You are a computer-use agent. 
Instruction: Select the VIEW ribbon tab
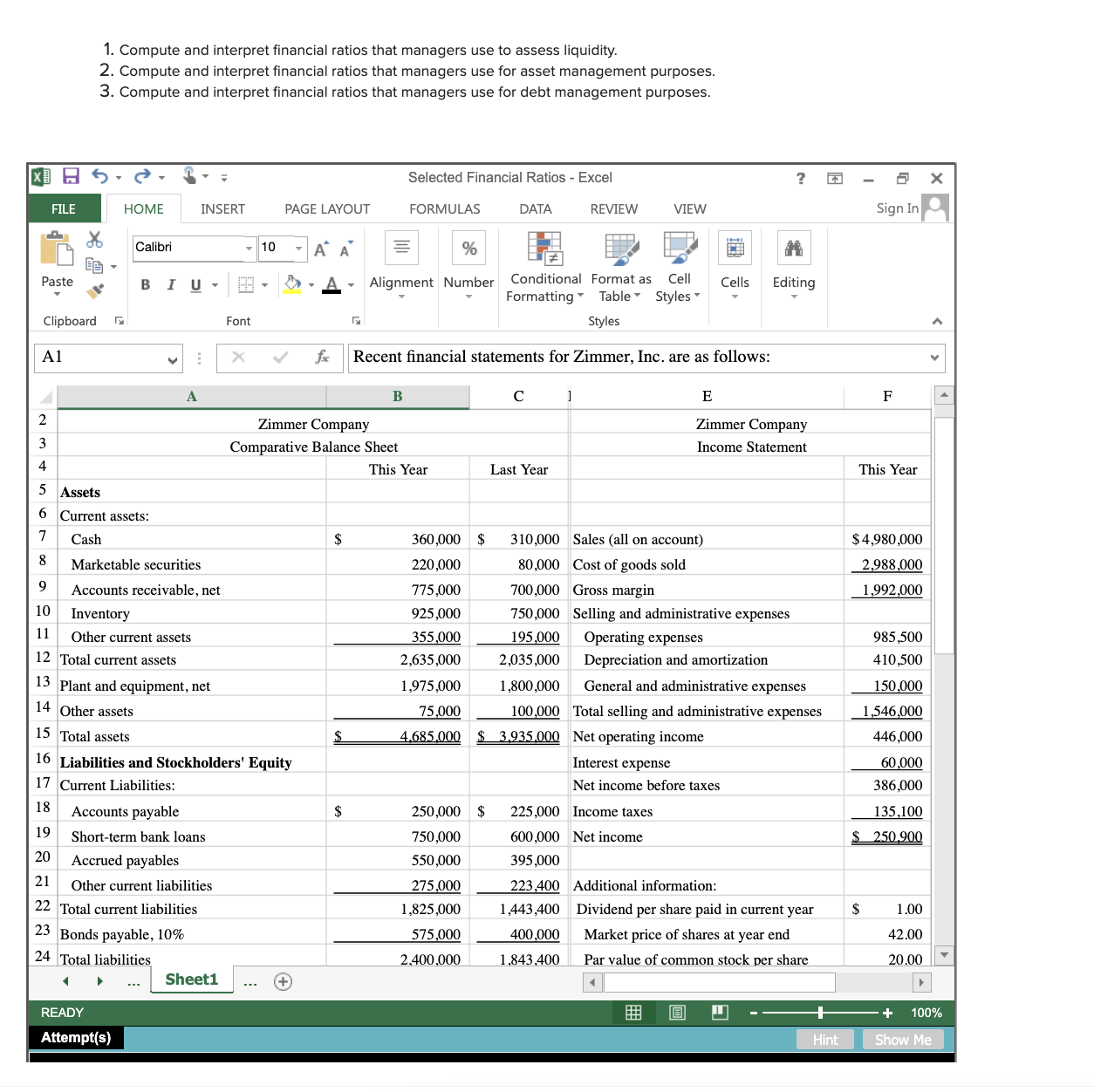pos(690,208)
